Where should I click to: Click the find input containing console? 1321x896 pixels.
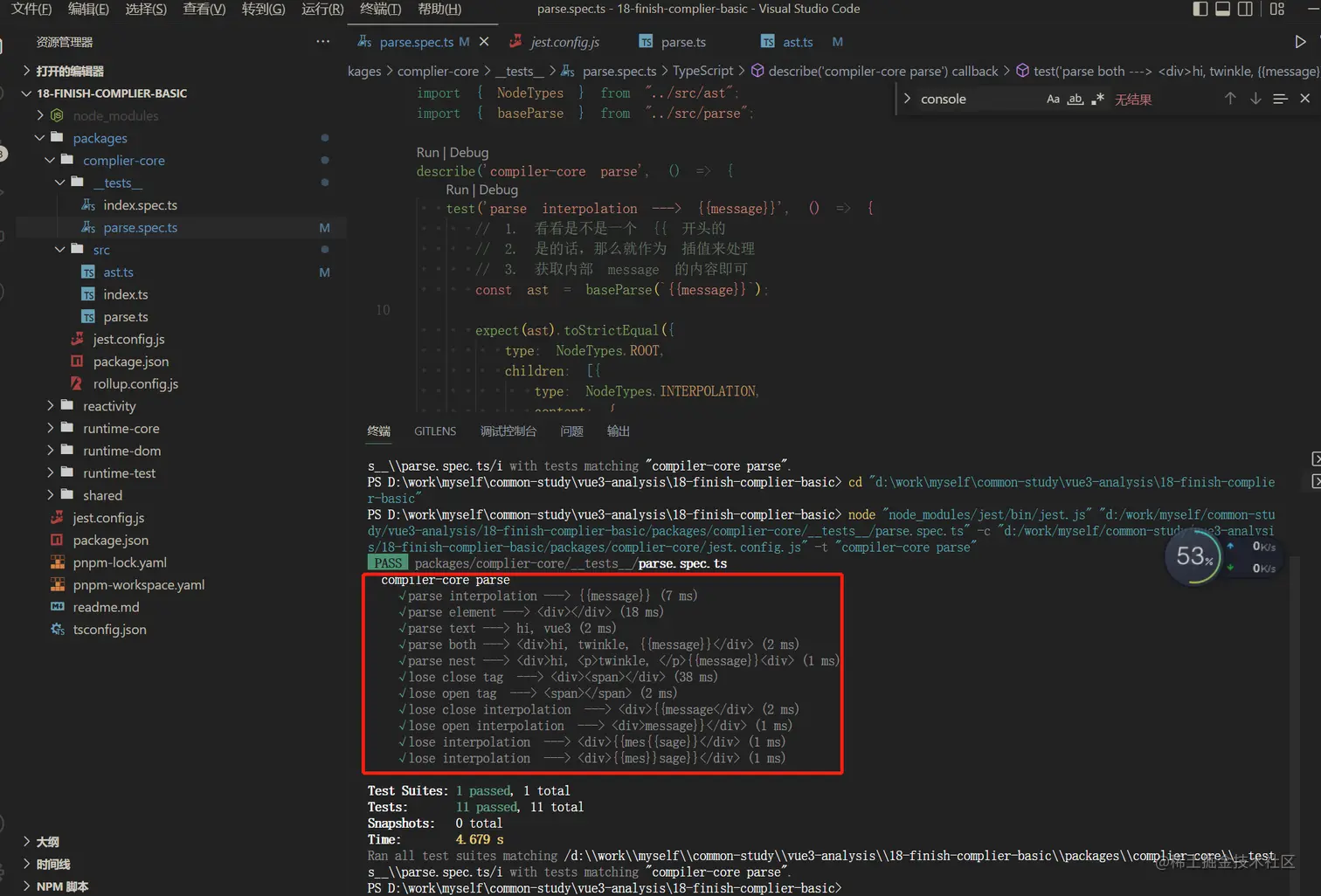[979, 99]
